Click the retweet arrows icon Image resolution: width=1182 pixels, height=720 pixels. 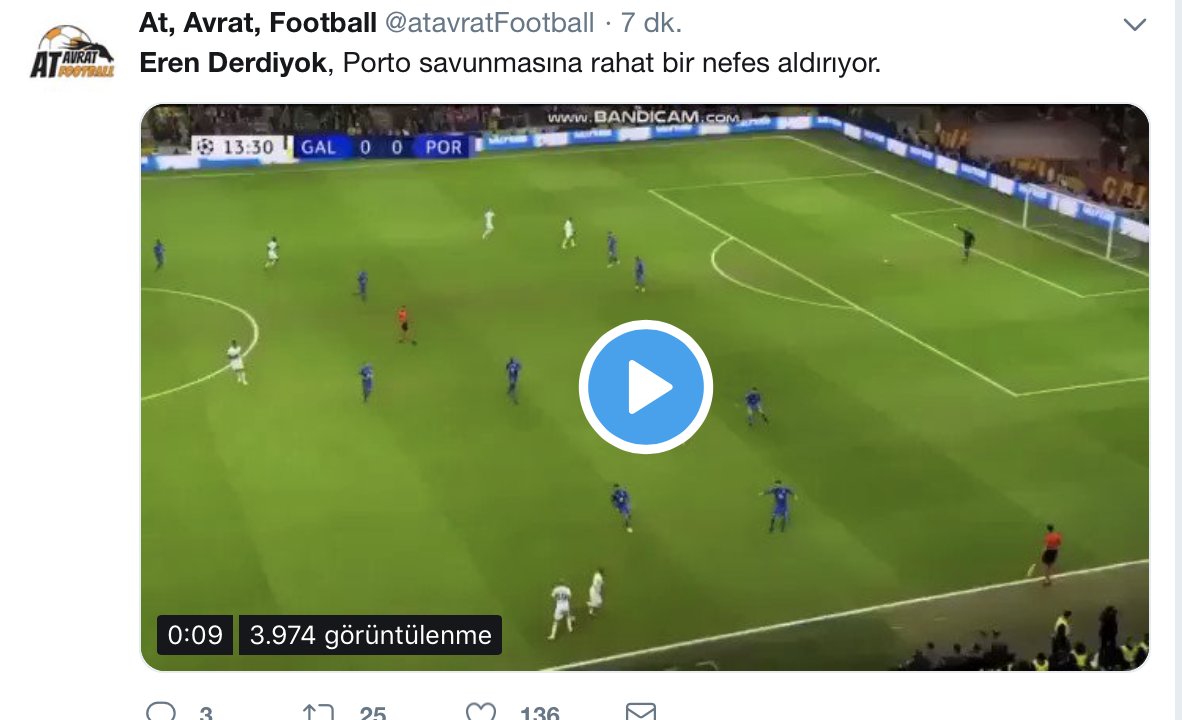coord(317,712)
